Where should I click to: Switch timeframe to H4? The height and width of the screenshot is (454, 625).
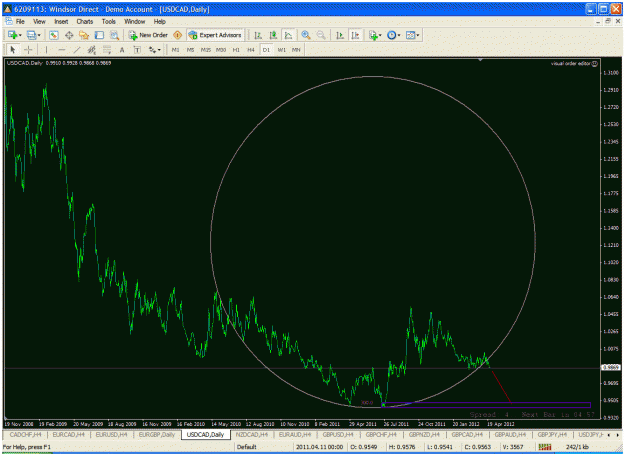251,49
